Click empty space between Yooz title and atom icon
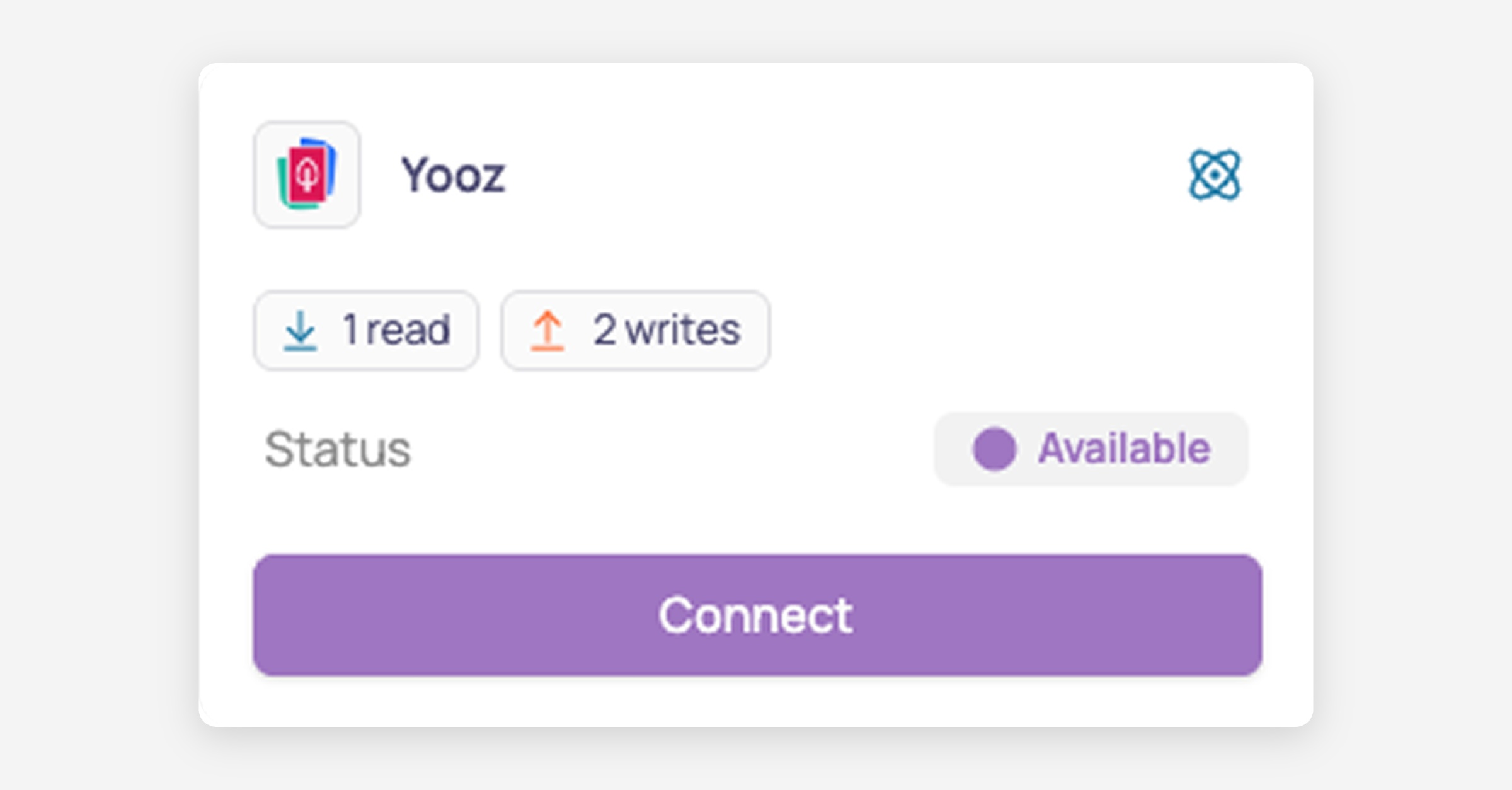This screenshot has height=790, width=1512. coord(844,175)
